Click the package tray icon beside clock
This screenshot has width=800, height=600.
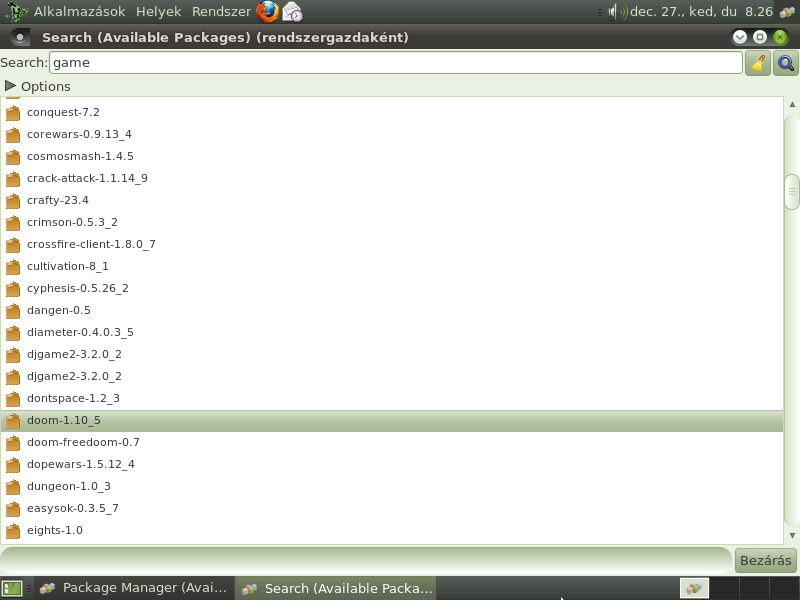pos(787,12)
